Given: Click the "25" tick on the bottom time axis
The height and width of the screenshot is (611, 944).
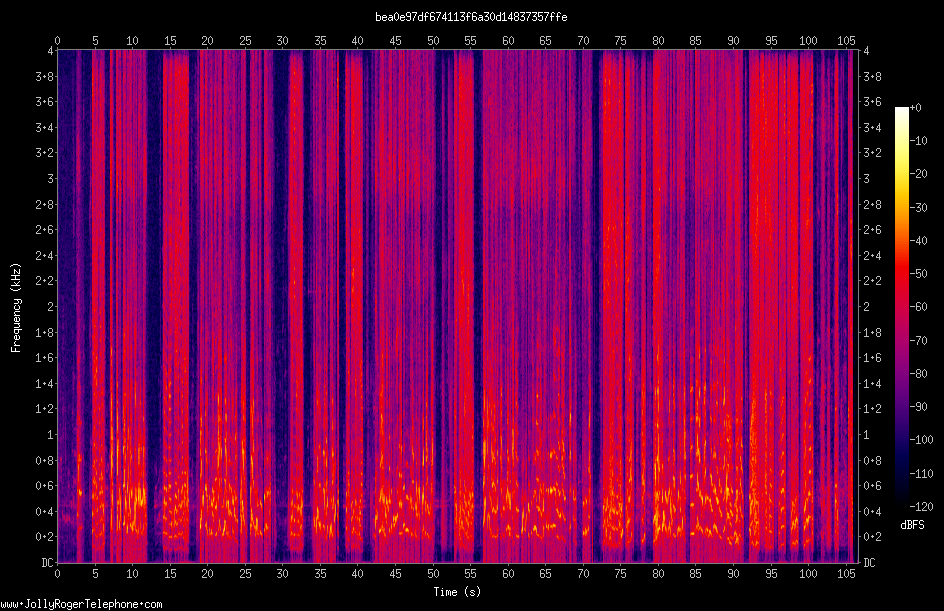Looking at the screenshot, I should (245, 574).
